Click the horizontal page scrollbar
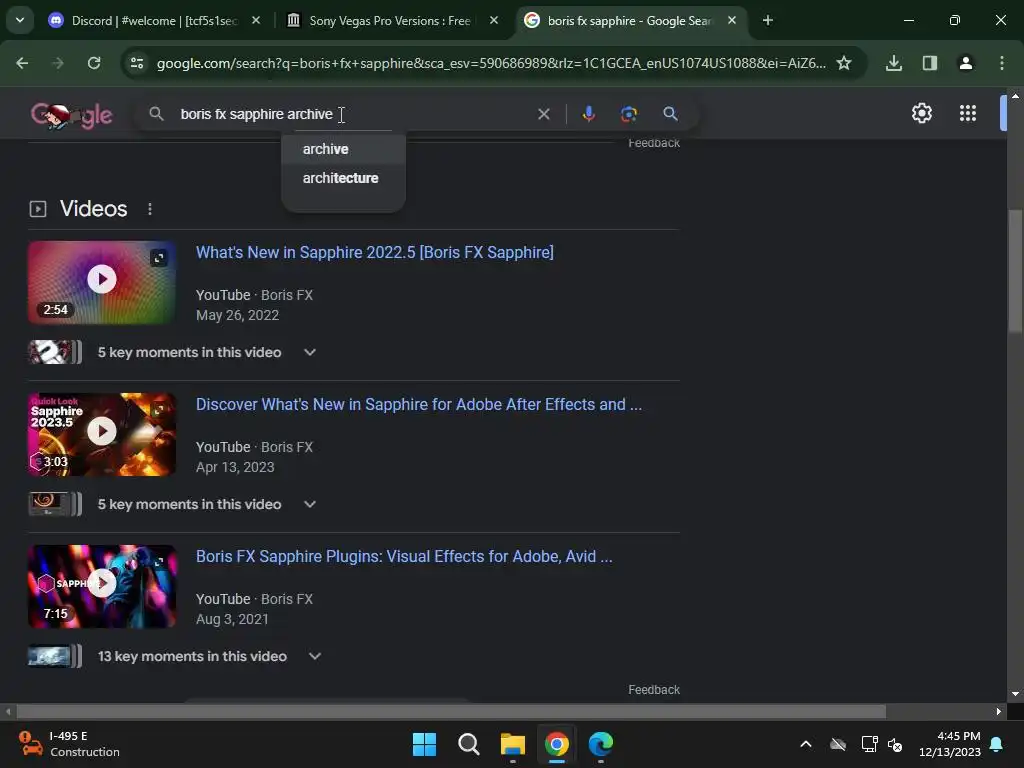 point(451,711)
